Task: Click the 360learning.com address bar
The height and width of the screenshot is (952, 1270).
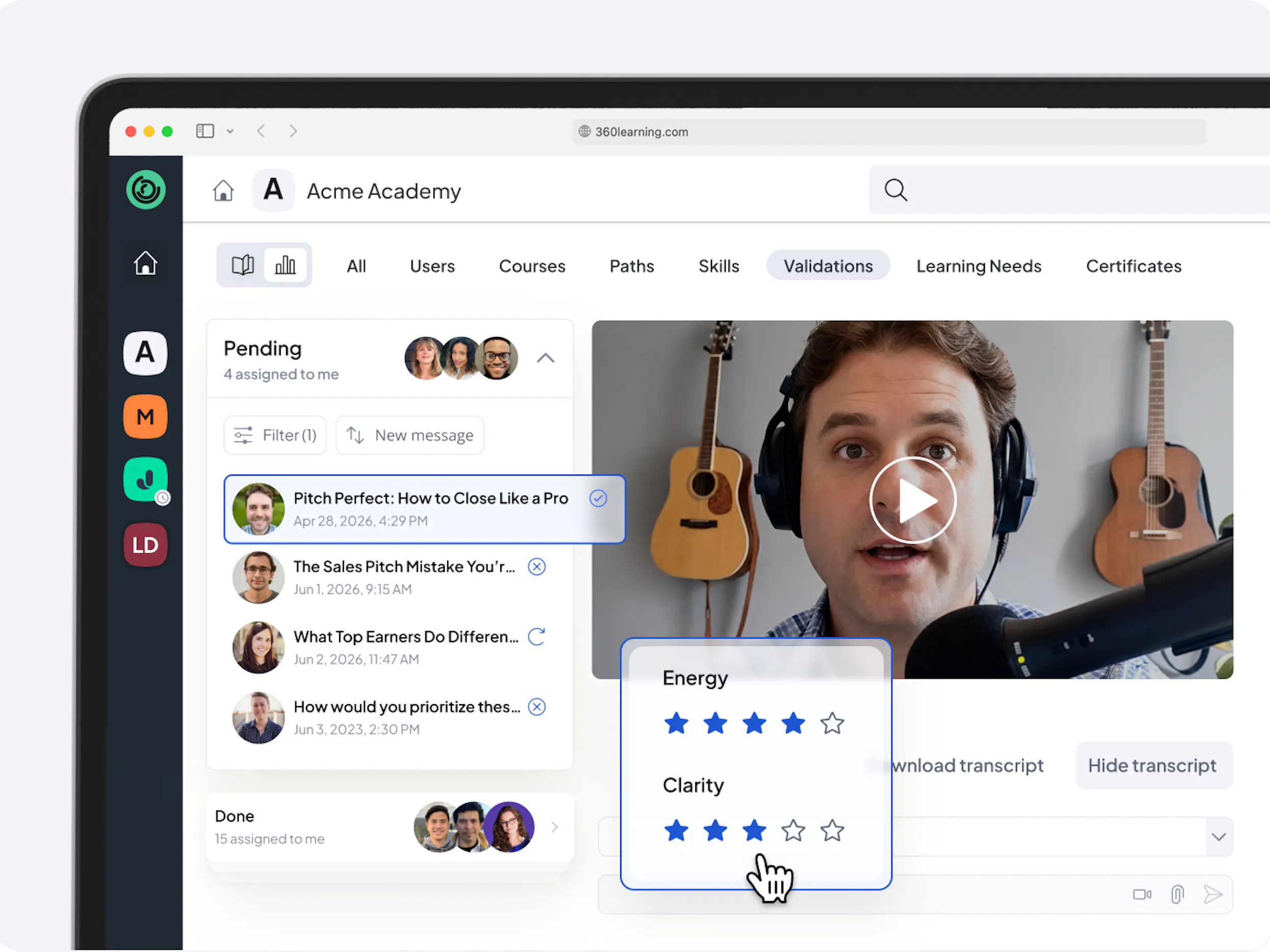Action: tap(889, 132)
